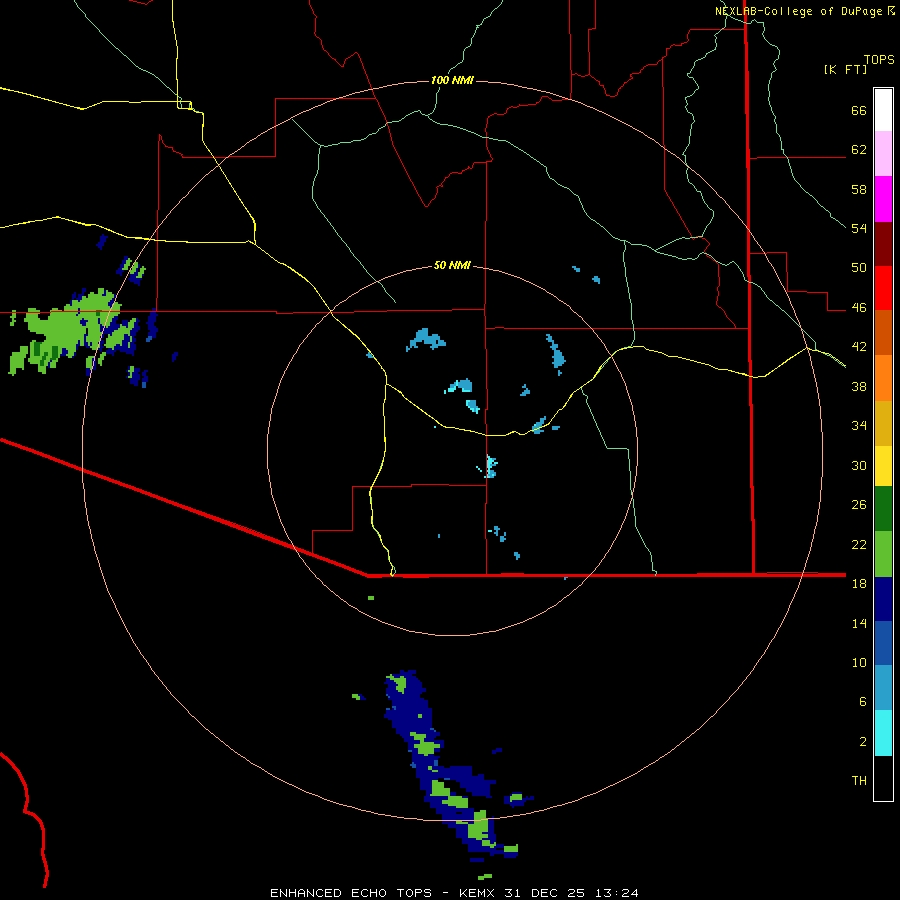The height and width of the screenshot is (900, 900).
Task: Click the dark orange 42 K FT legend swatch
Action: pyautogui.click(x=883, y=333)
